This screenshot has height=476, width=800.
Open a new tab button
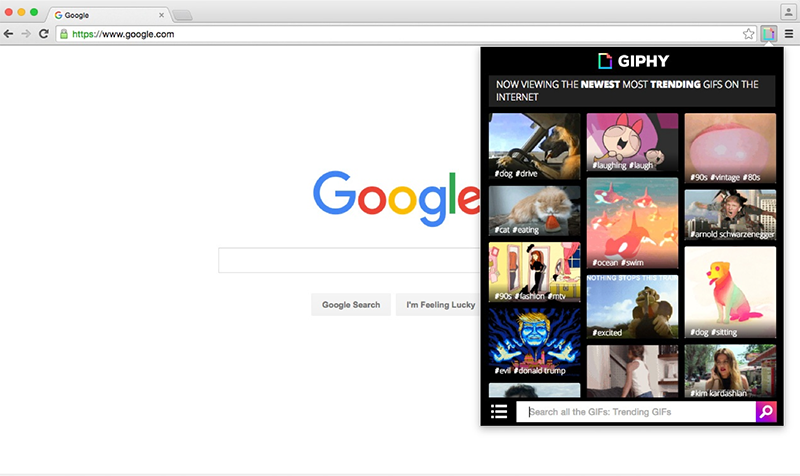pos(182,16)
